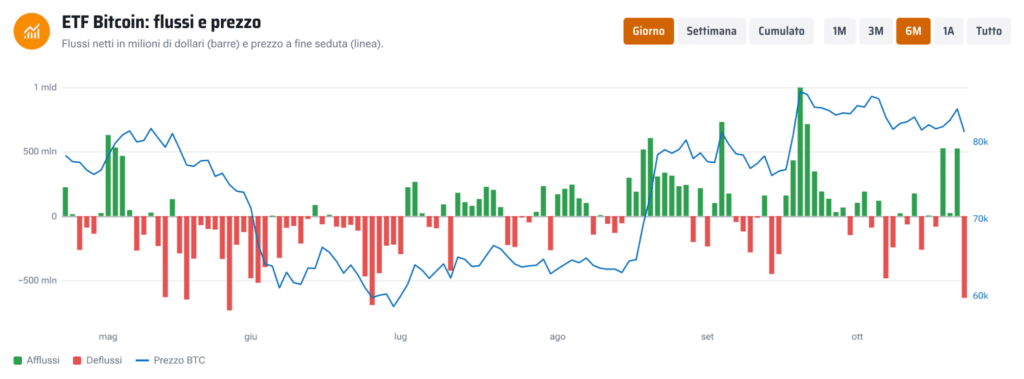Toggle the Deflussi legend entry
Viewport: 1024px width, 379px height.
(x=97, y=360)
